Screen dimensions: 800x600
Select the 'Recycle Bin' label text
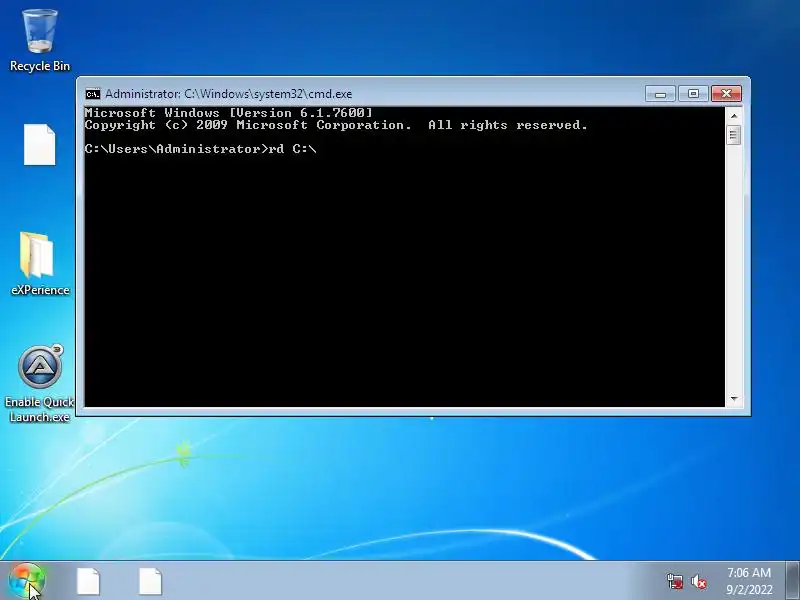pyautogui.click(x=40, y=66)
